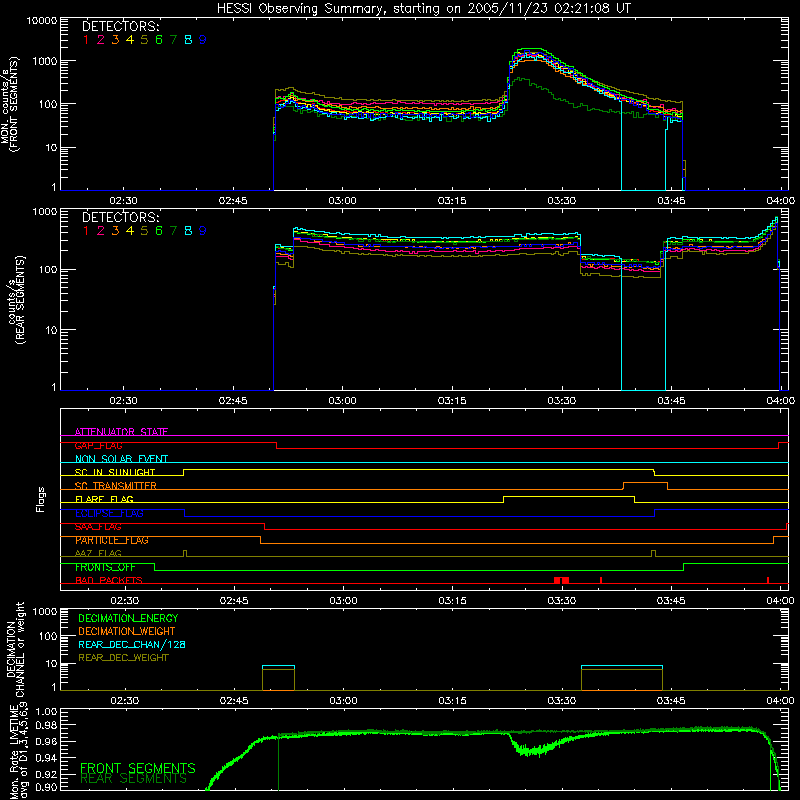Image resolution: width=800 pixels, height=800 pixels.
Task: Select blue detector 9 in front segments legend
Action: (x=203, y=40)
